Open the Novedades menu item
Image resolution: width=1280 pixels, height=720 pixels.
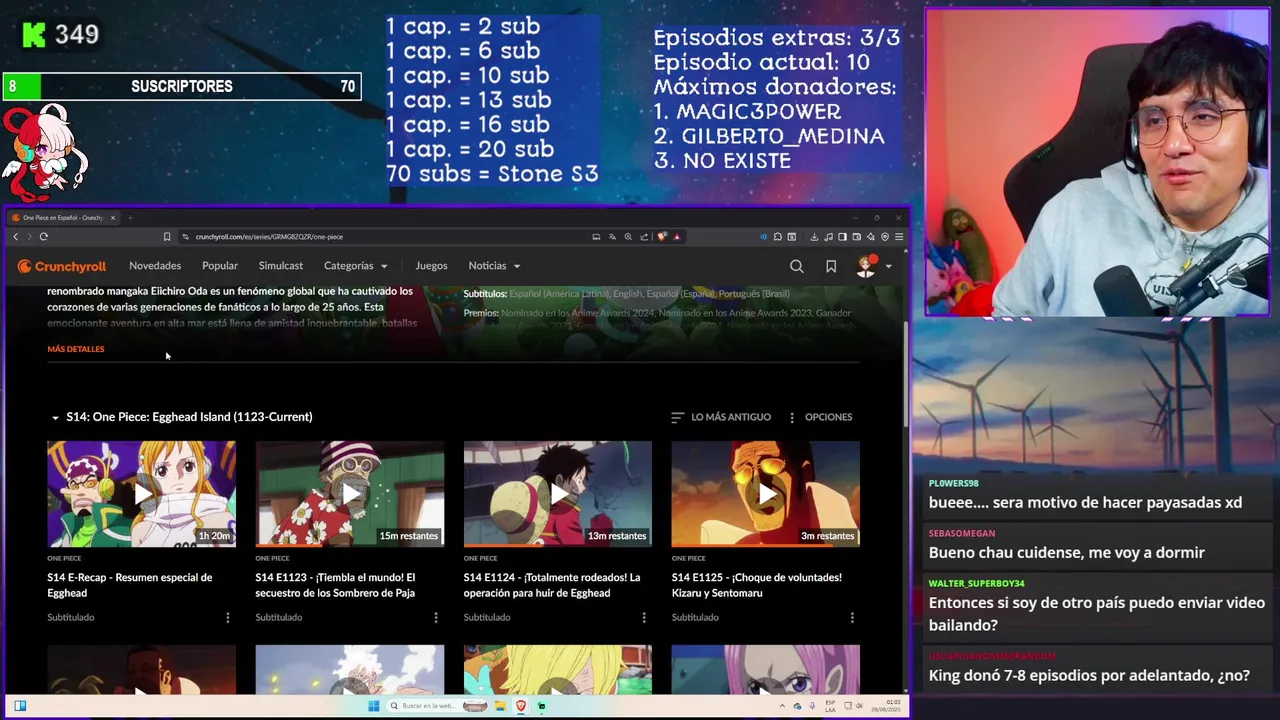[155, 266]
